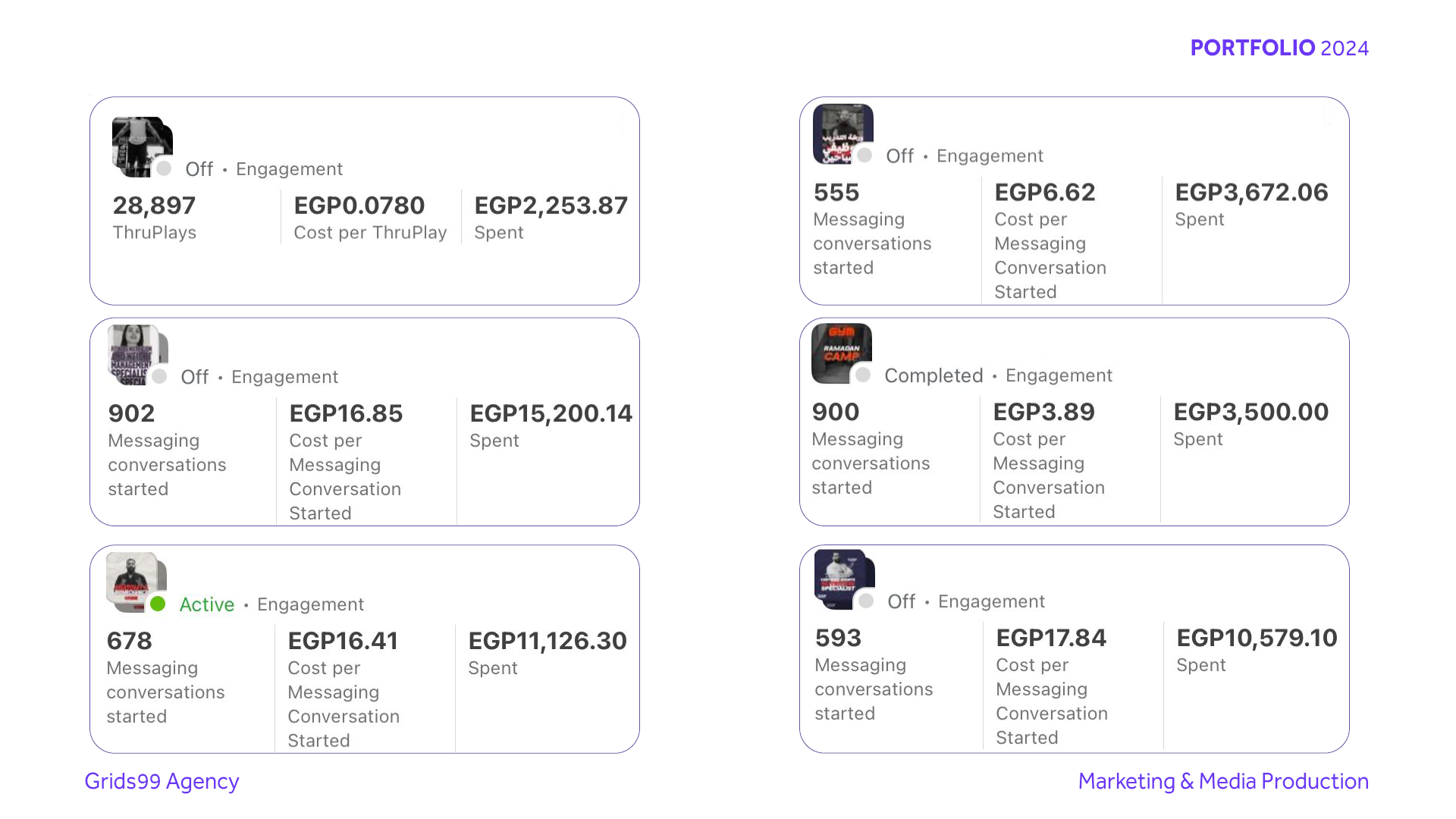
Task: Open the Gym Ramadan Camp ad thumbnail
Action: coord(840,353)
